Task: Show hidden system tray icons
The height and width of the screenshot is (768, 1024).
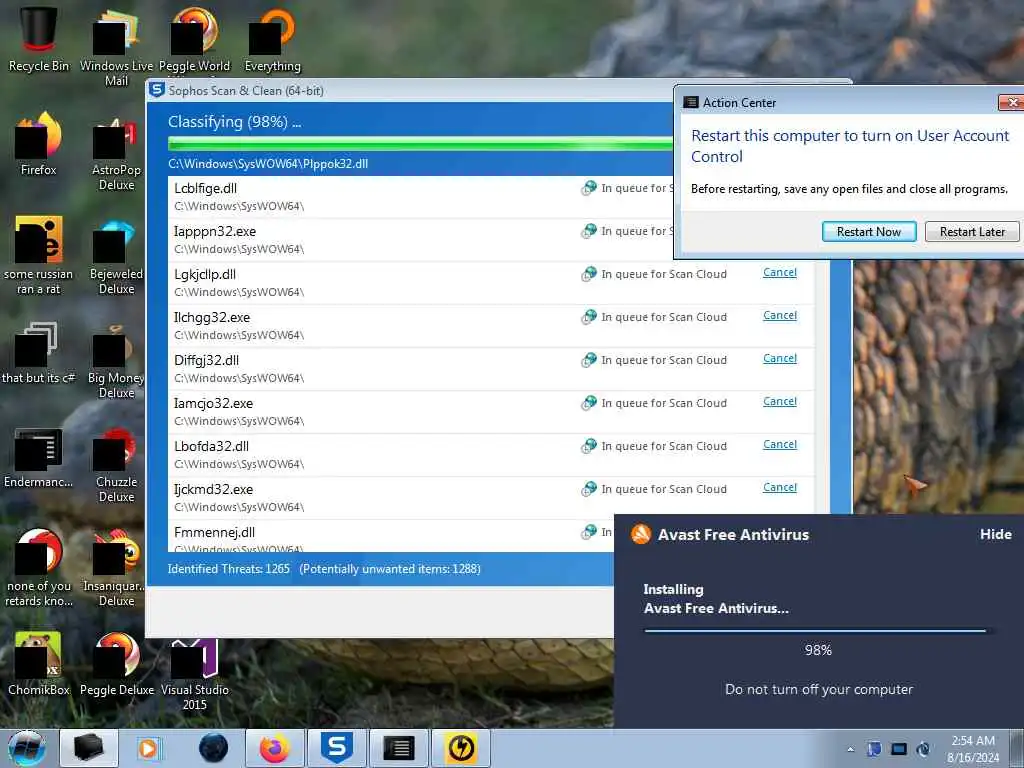Action: (850, 749)
